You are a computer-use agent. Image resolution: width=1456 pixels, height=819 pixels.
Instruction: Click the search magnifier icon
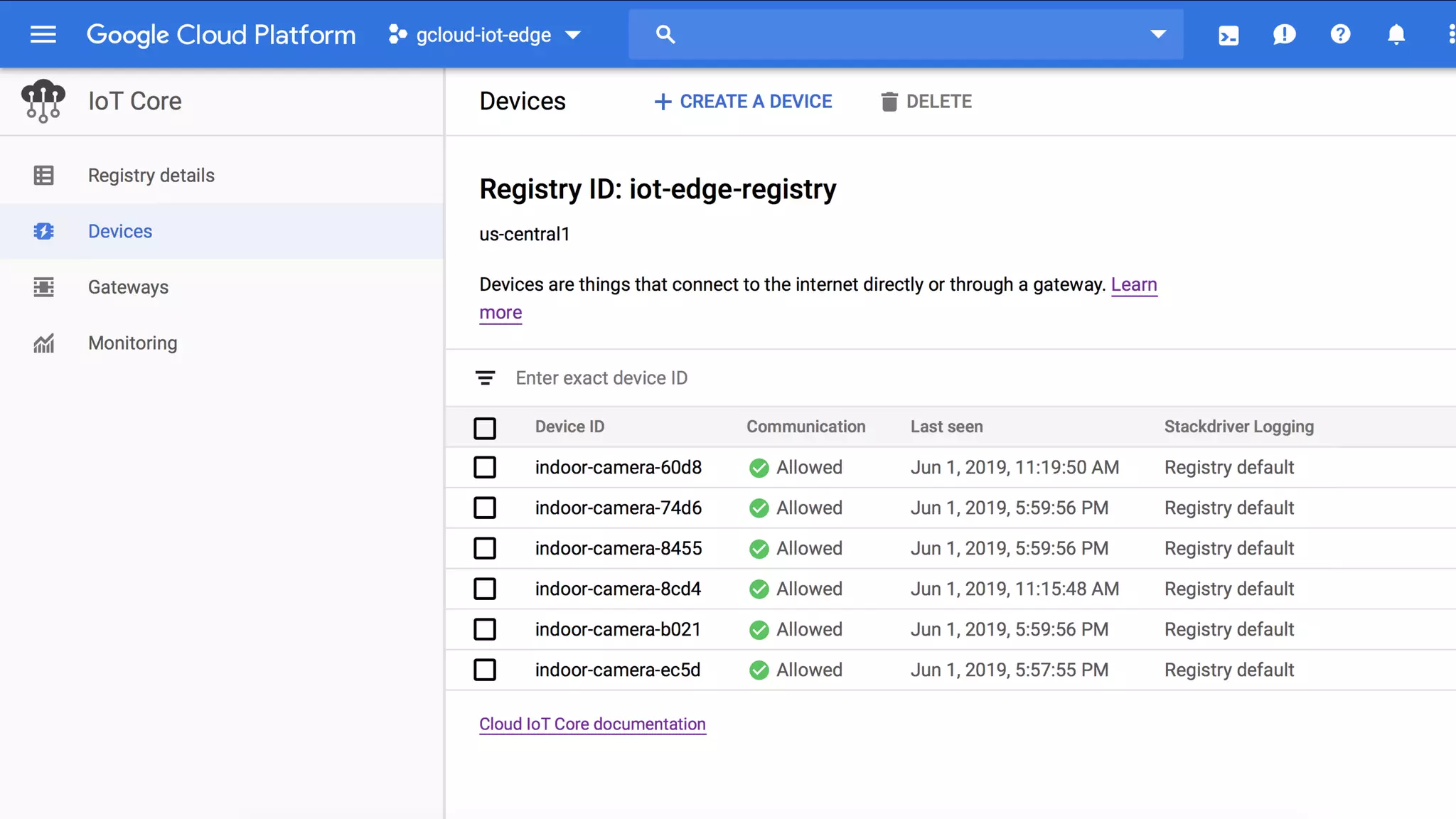pyautogui.click(x=665, y=34)
